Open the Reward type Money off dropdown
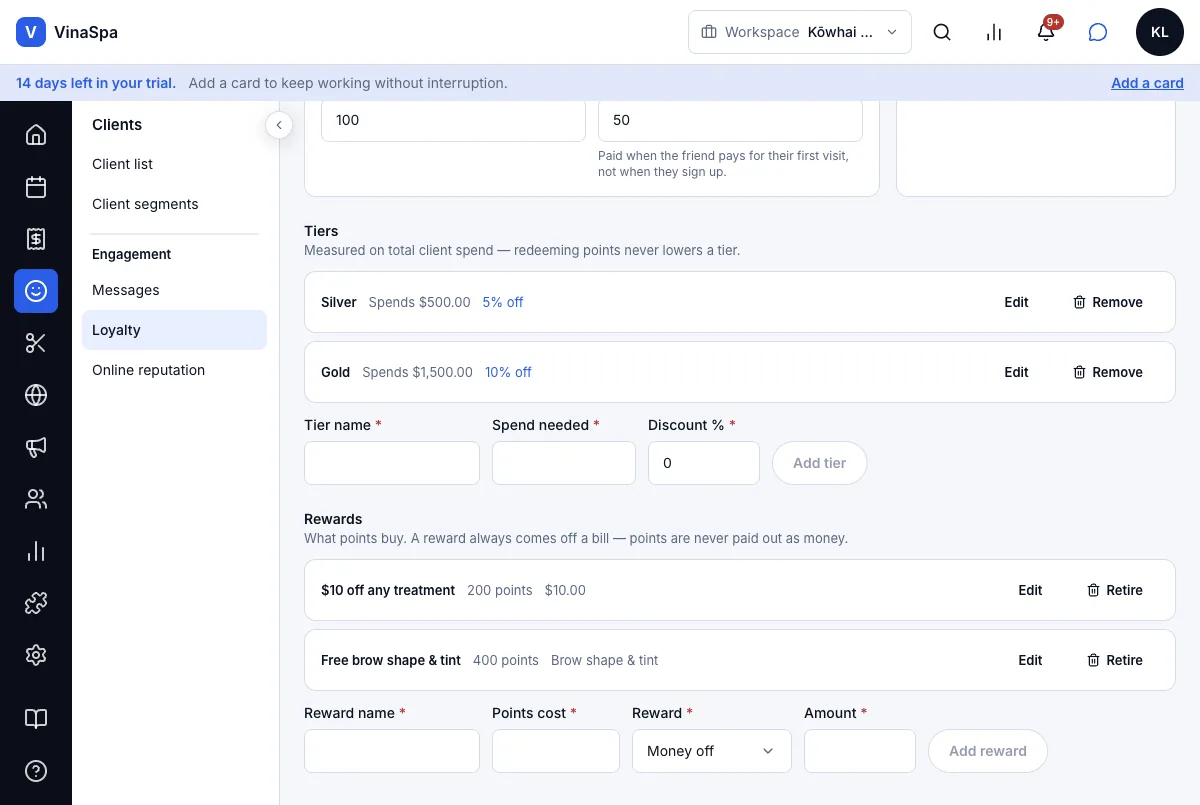 click(712, 751)
